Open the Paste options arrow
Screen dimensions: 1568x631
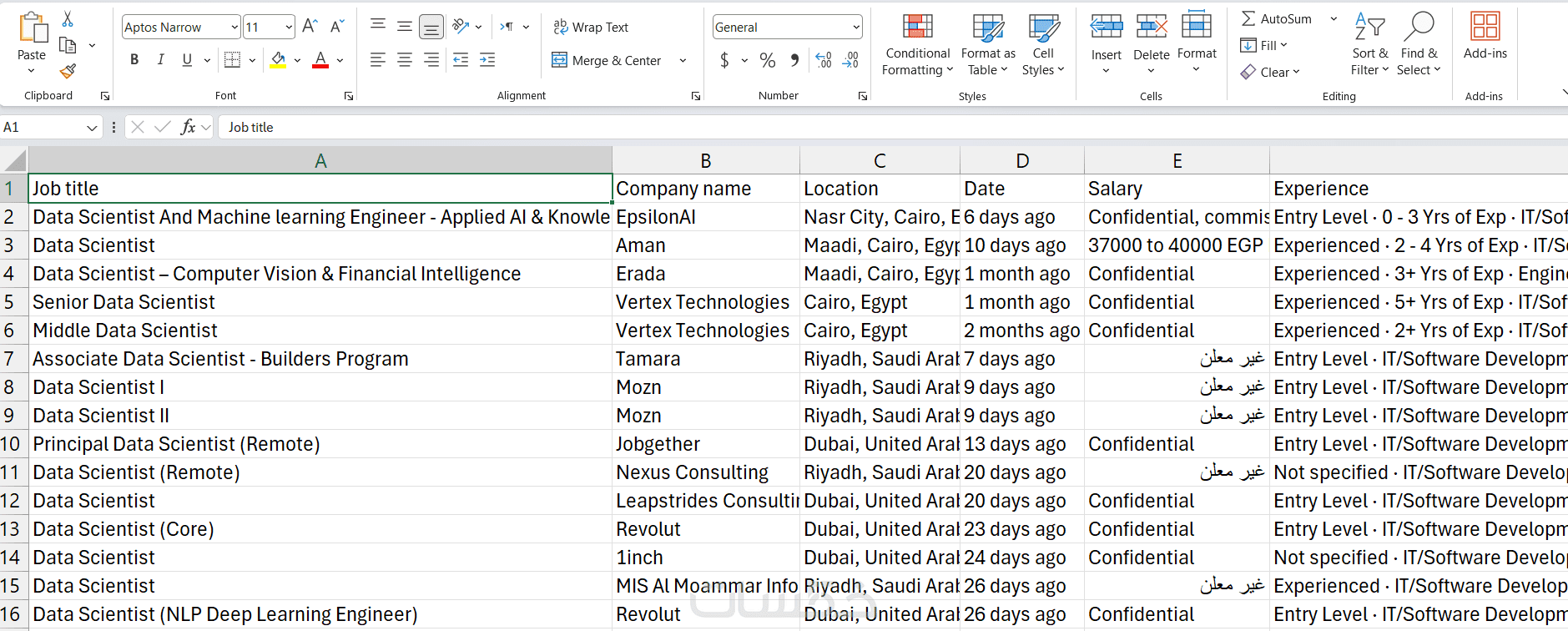click(x=32, y=71)
